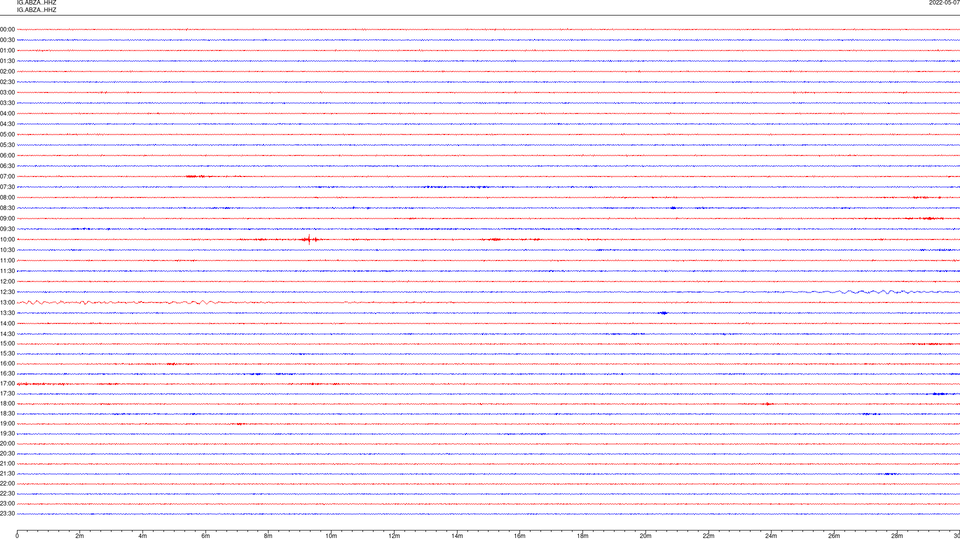960x540 pixels.
Task: Click the 16:00 time label
Action: (7, 364)
